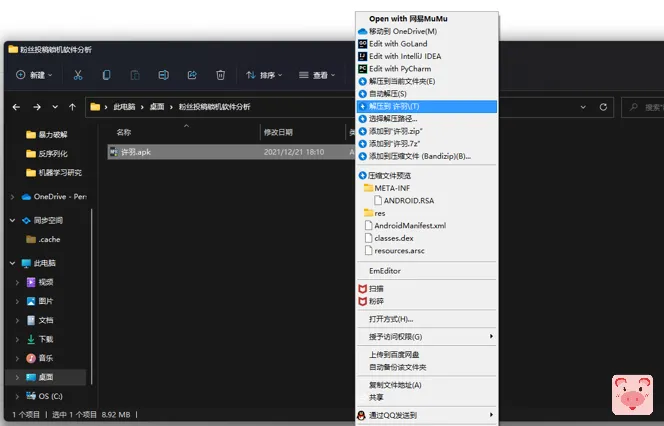664x426 pixels.
Task: Select the .cache folder in sidebar
Action: (43, 240)
